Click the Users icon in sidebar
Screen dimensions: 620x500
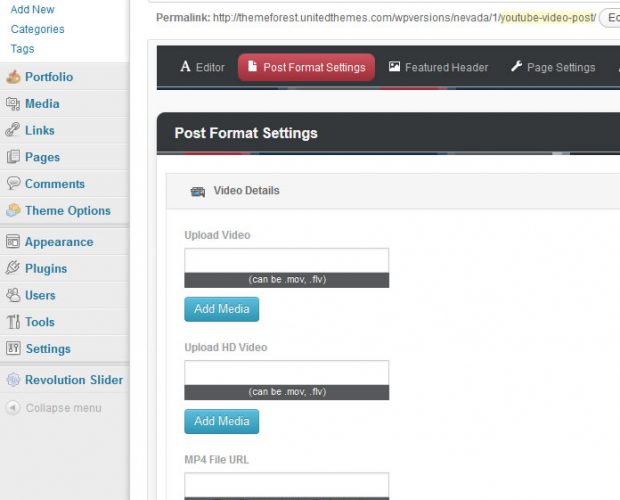[x=13, y=295]
